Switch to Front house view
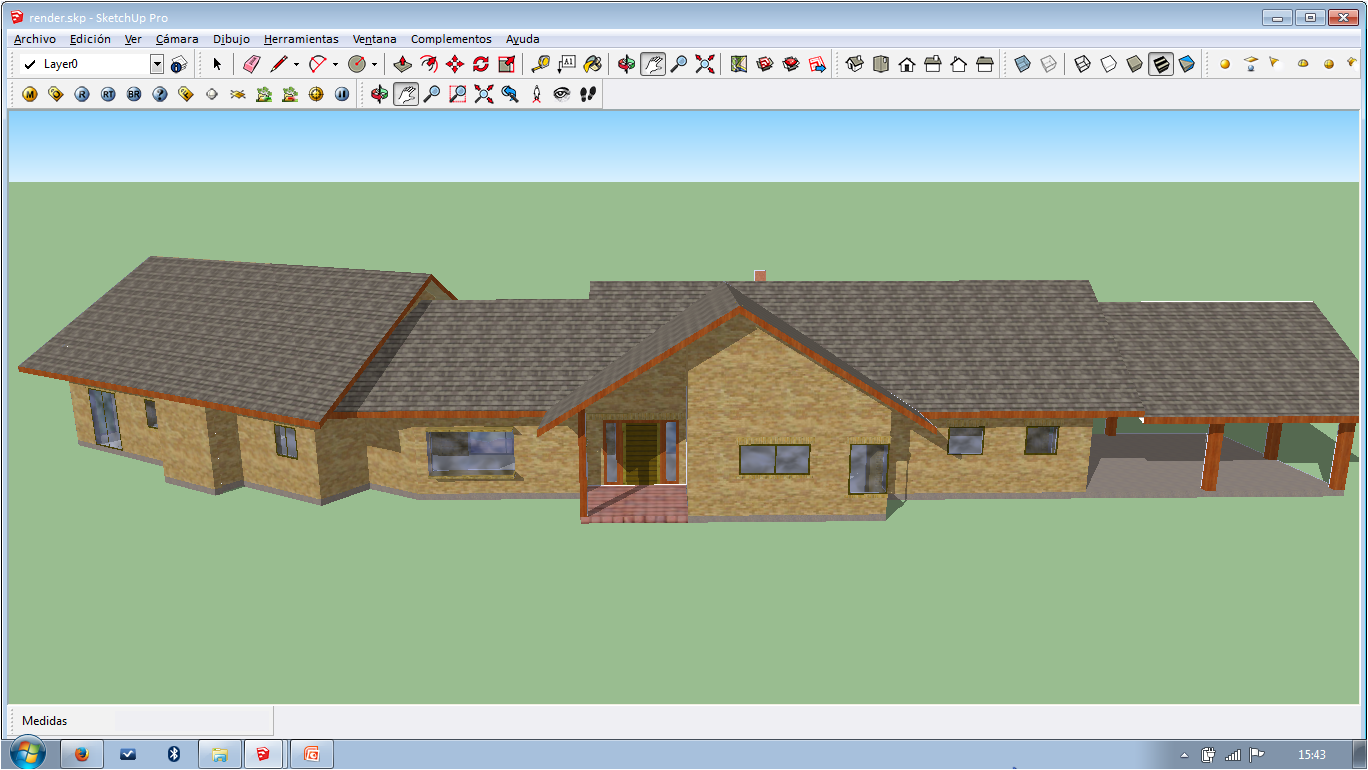This screenshot has width=1368, height=770. click(907, 64)
